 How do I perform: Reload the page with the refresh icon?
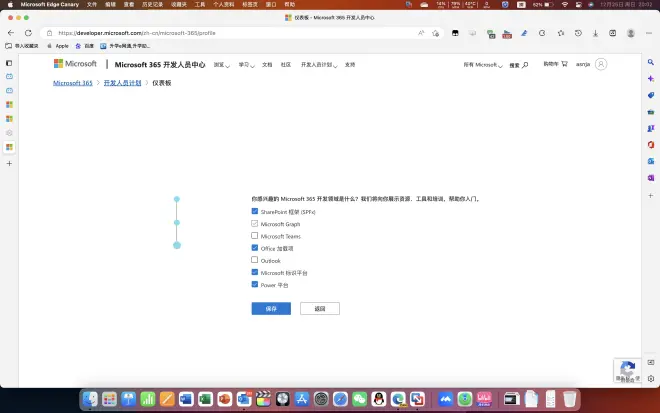point(28,33)
